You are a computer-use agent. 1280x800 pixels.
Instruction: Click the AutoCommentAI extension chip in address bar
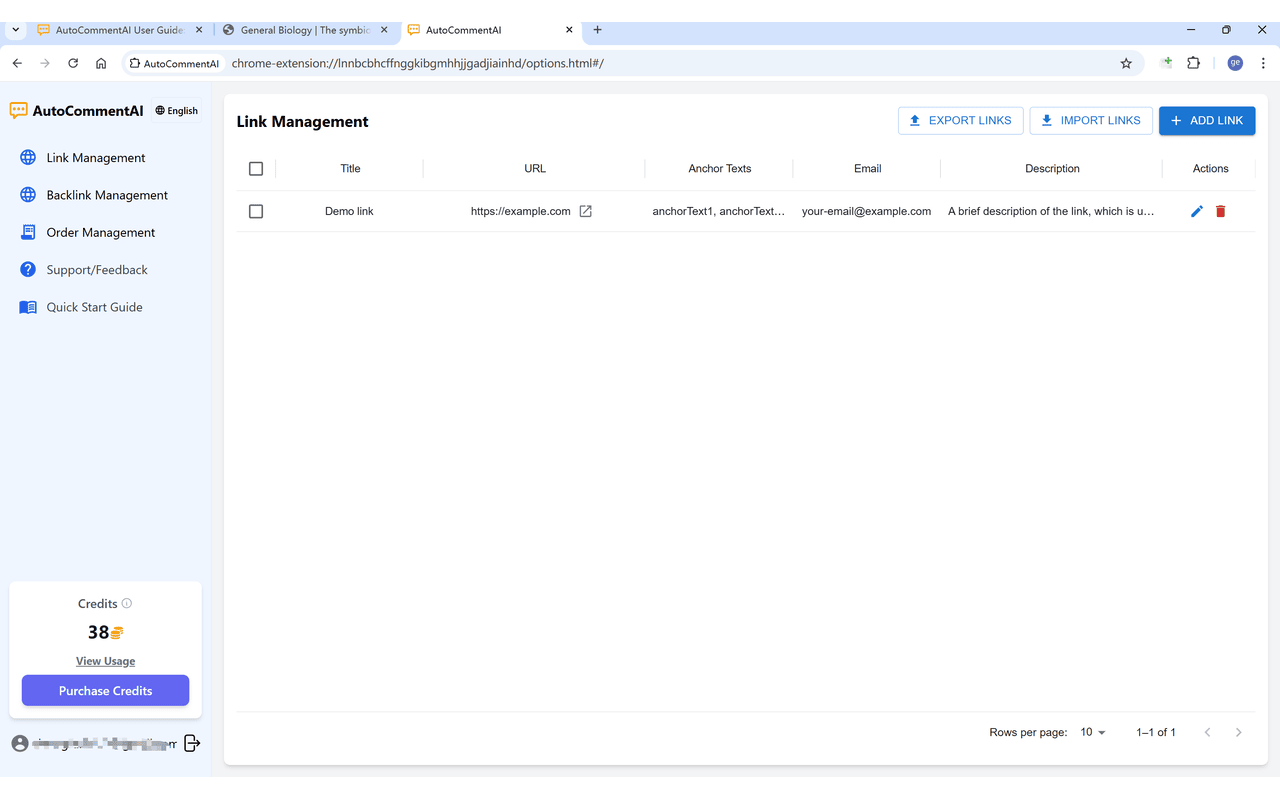[x=175, y=63]
